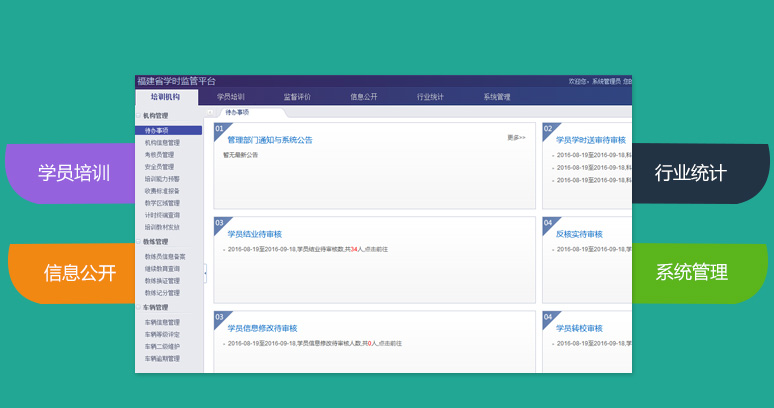The width and height of the screenshot is (774, 408).
Task: Open 教练员信息备案 in the sidebar
Action: (164, 257)
